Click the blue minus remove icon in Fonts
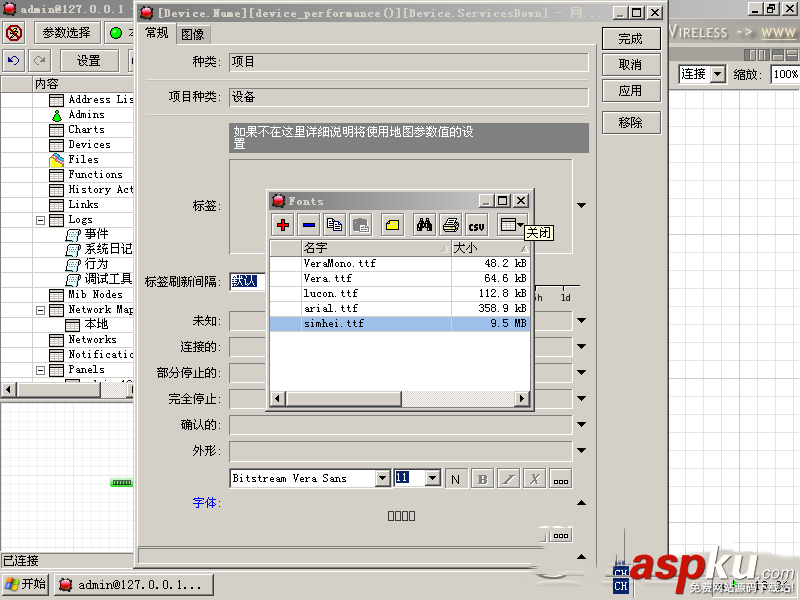The height and width of the screenshot is (600, 800). pos(309,225)
